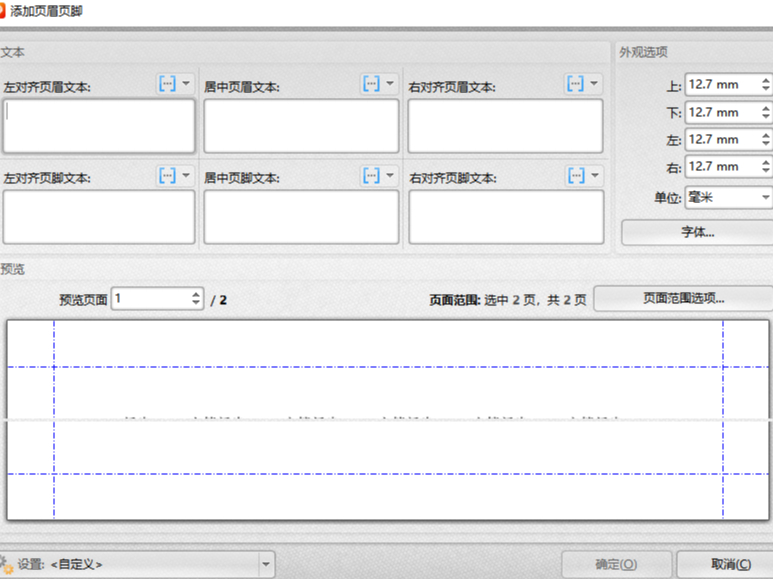
Task: Expand macro dropdown arrow for 右对齐页脚文本
Action: pos(595,175)
